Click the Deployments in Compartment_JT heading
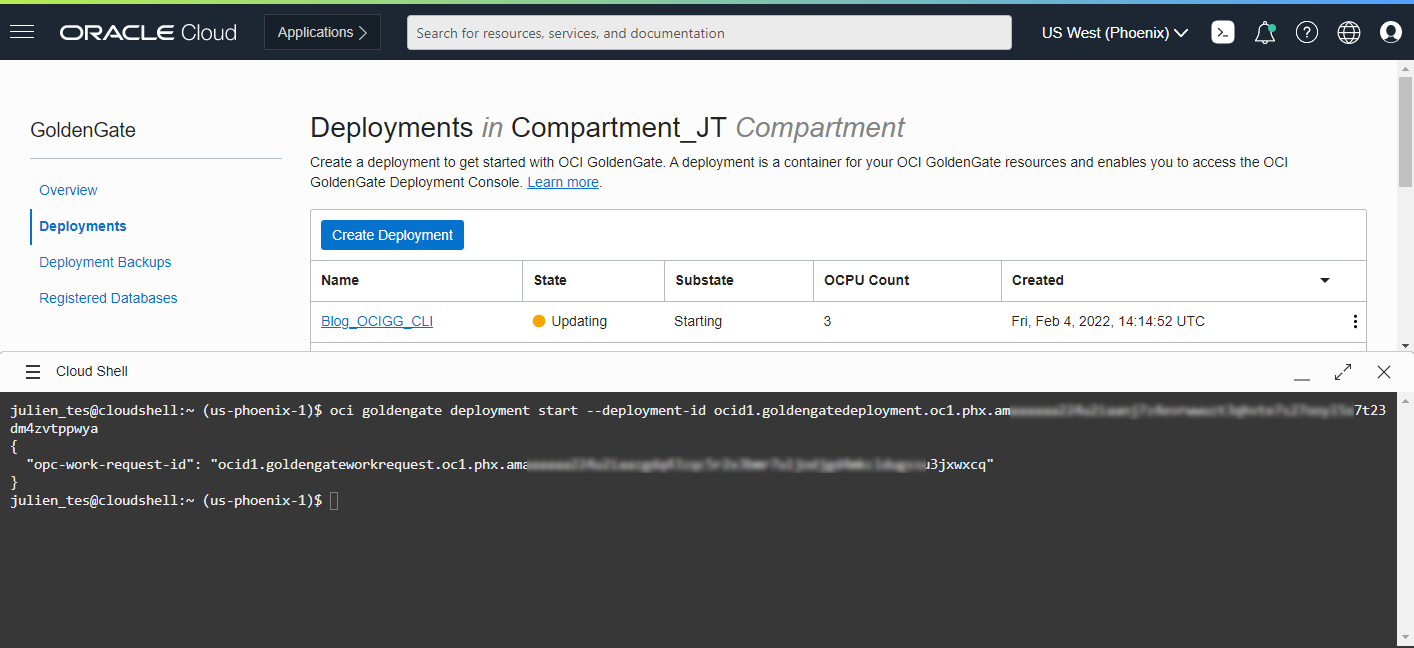The image size is (1414, 648). click(607, 128)
